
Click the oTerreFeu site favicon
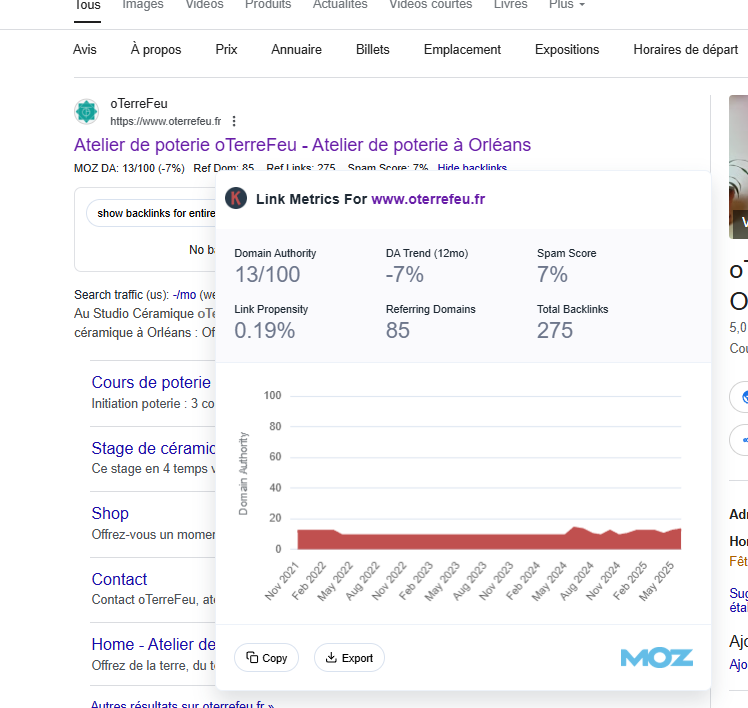(86, 112)
